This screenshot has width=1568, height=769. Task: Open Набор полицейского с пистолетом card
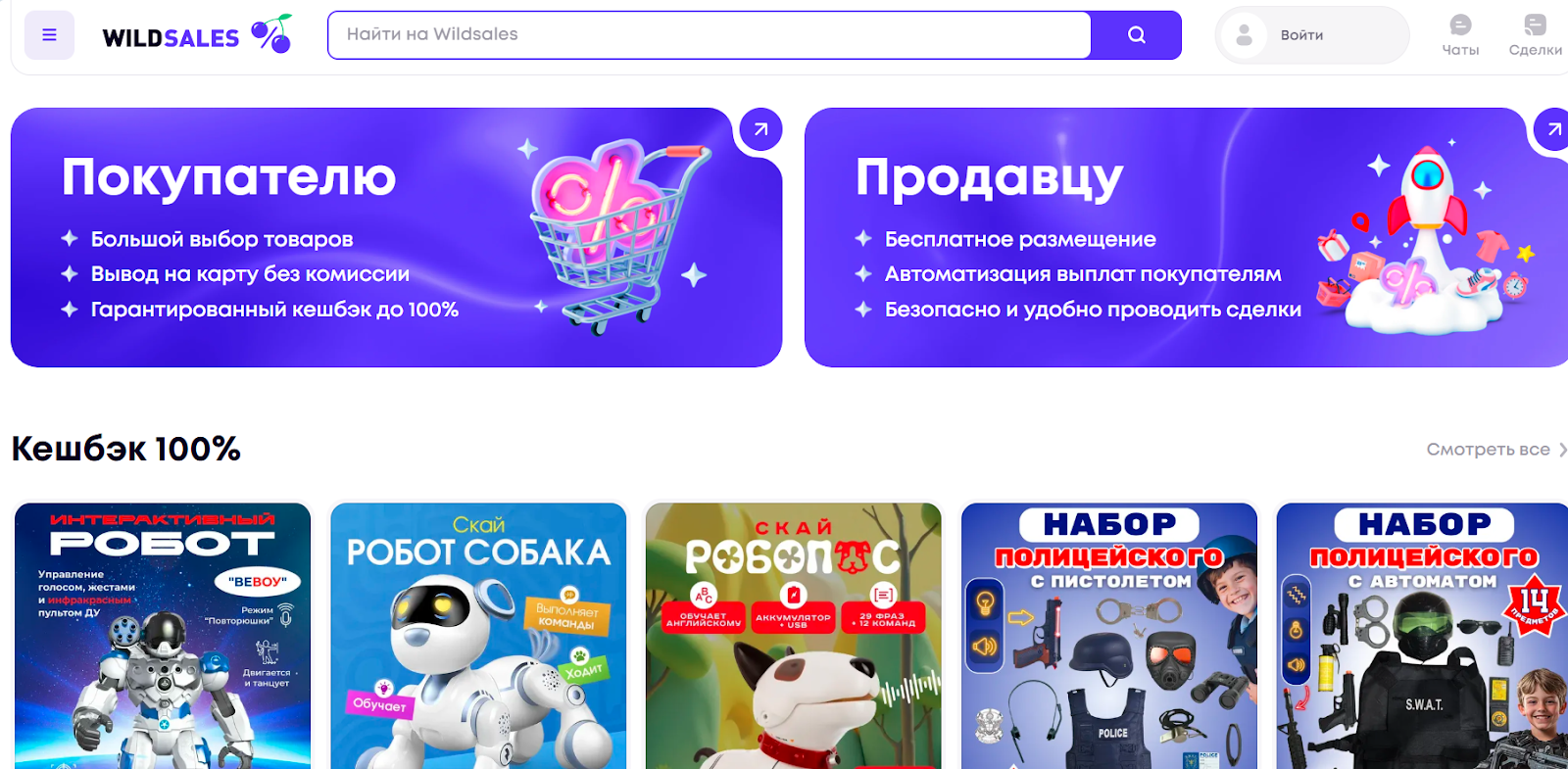[1109, 636]
